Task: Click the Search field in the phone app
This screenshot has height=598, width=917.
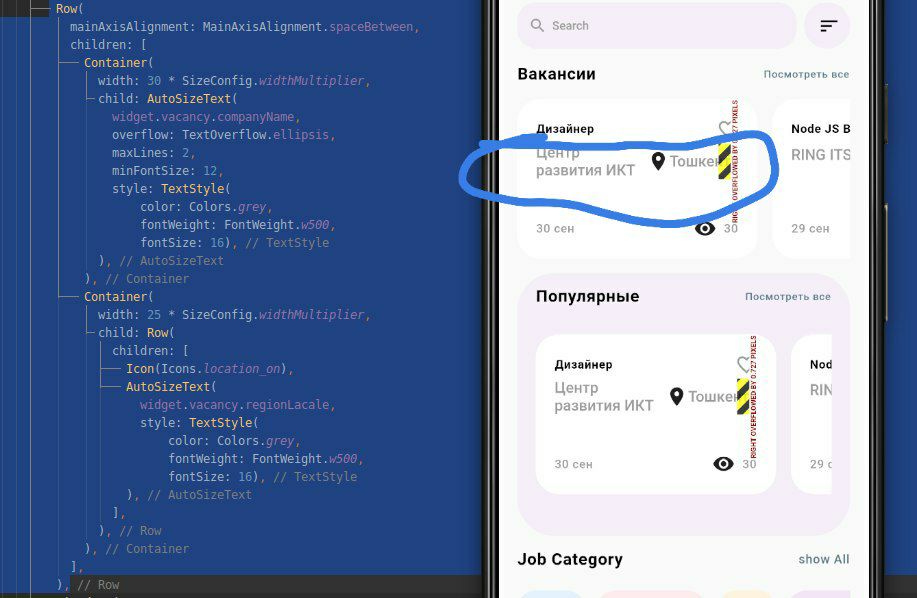Action: tap(656, 26)
